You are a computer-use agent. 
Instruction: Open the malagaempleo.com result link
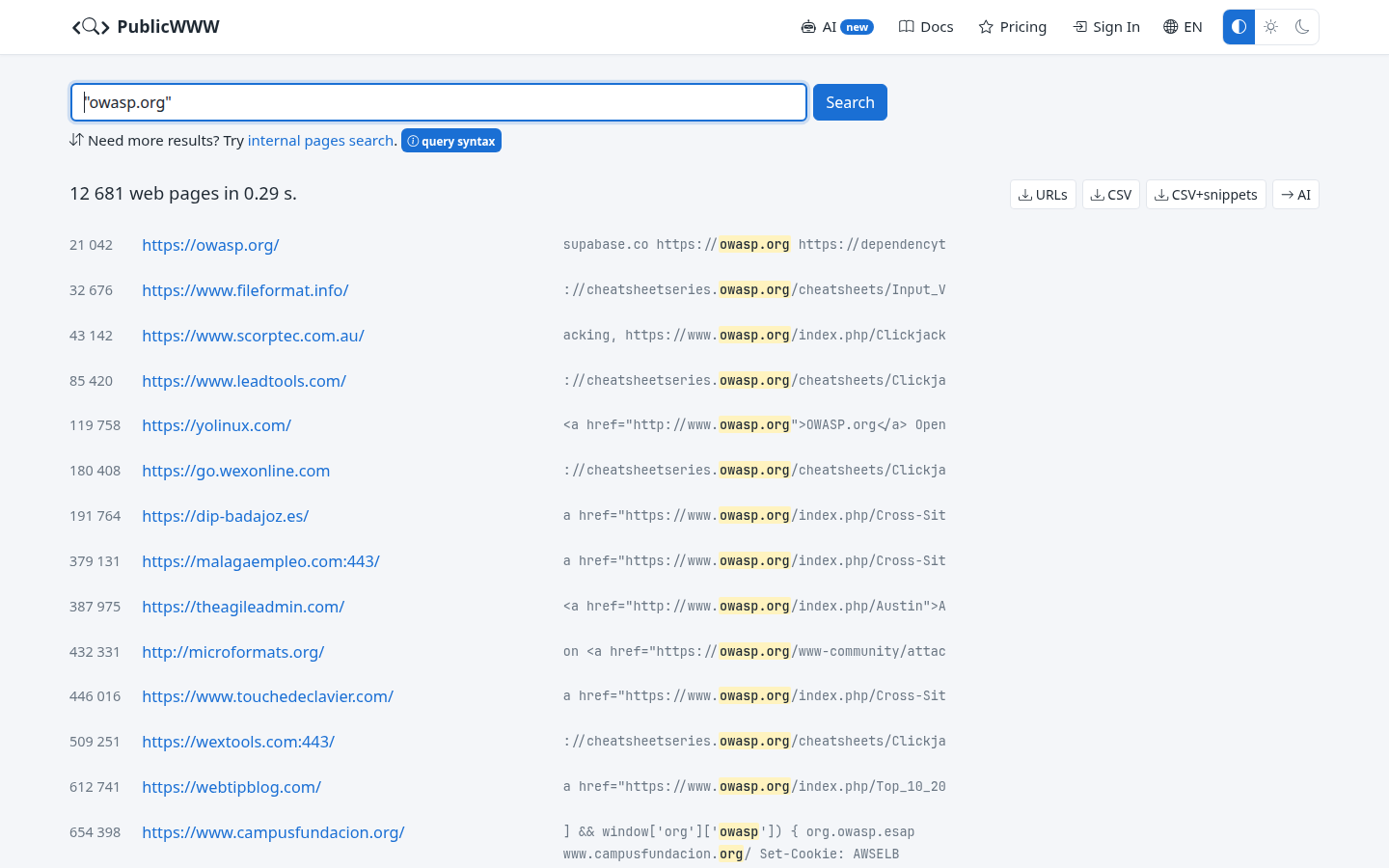click(260, 561)
